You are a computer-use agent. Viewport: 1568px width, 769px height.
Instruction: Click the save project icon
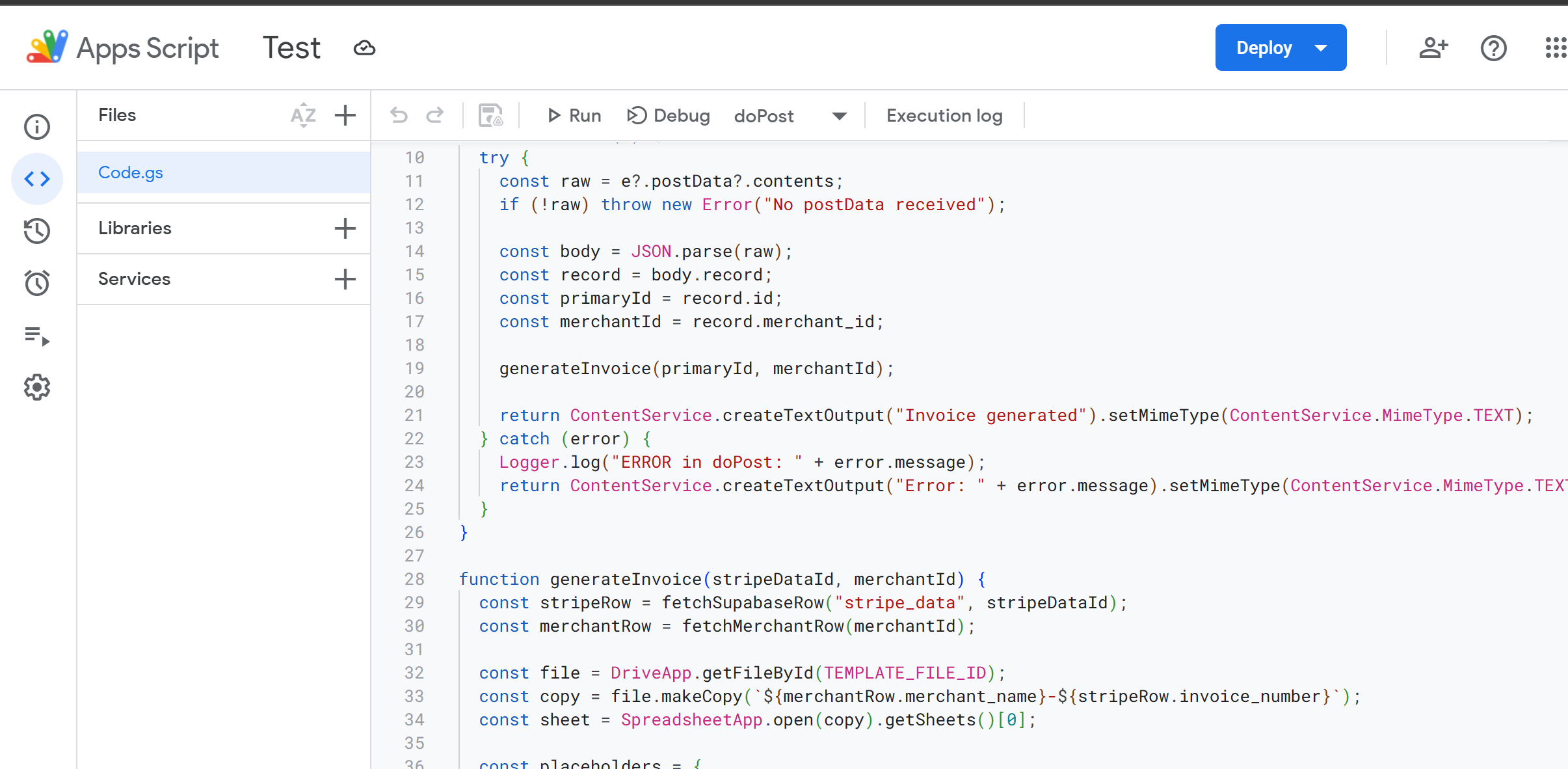pos(491,116)
